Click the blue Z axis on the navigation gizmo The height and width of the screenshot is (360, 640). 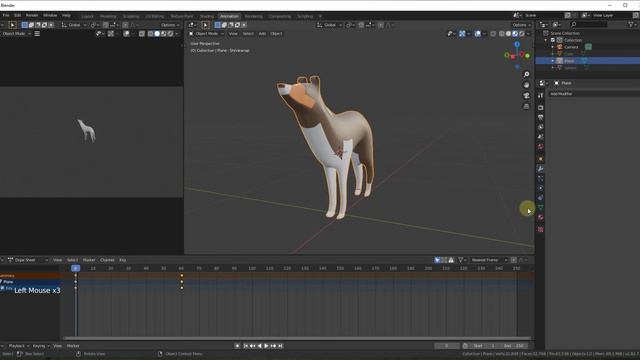click(517, 44)
